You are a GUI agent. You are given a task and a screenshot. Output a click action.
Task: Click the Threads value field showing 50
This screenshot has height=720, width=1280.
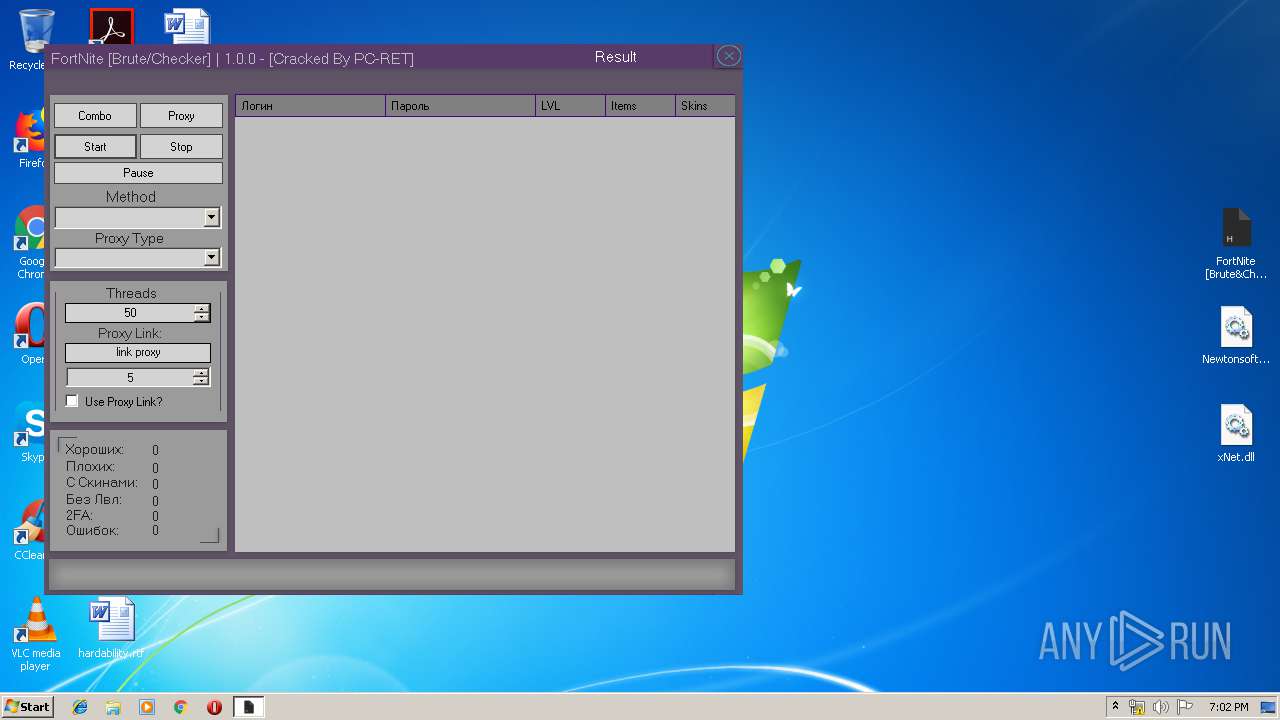pos(130,313)
